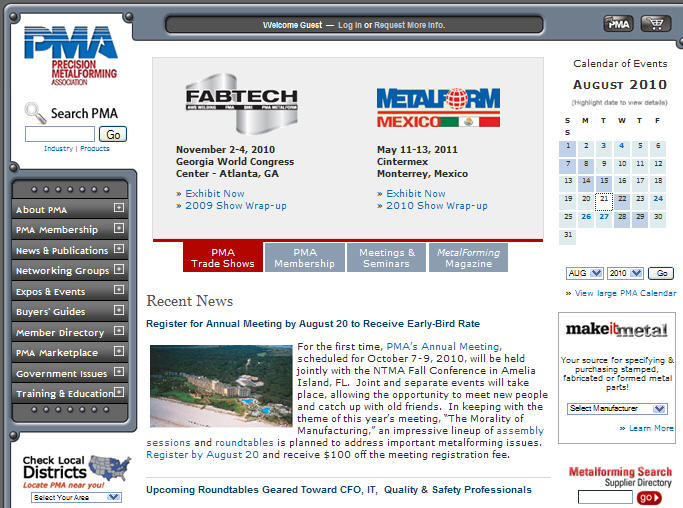
Task: Click METALFORM Mexico Exhibit Now link
Action: coord(416,193)
